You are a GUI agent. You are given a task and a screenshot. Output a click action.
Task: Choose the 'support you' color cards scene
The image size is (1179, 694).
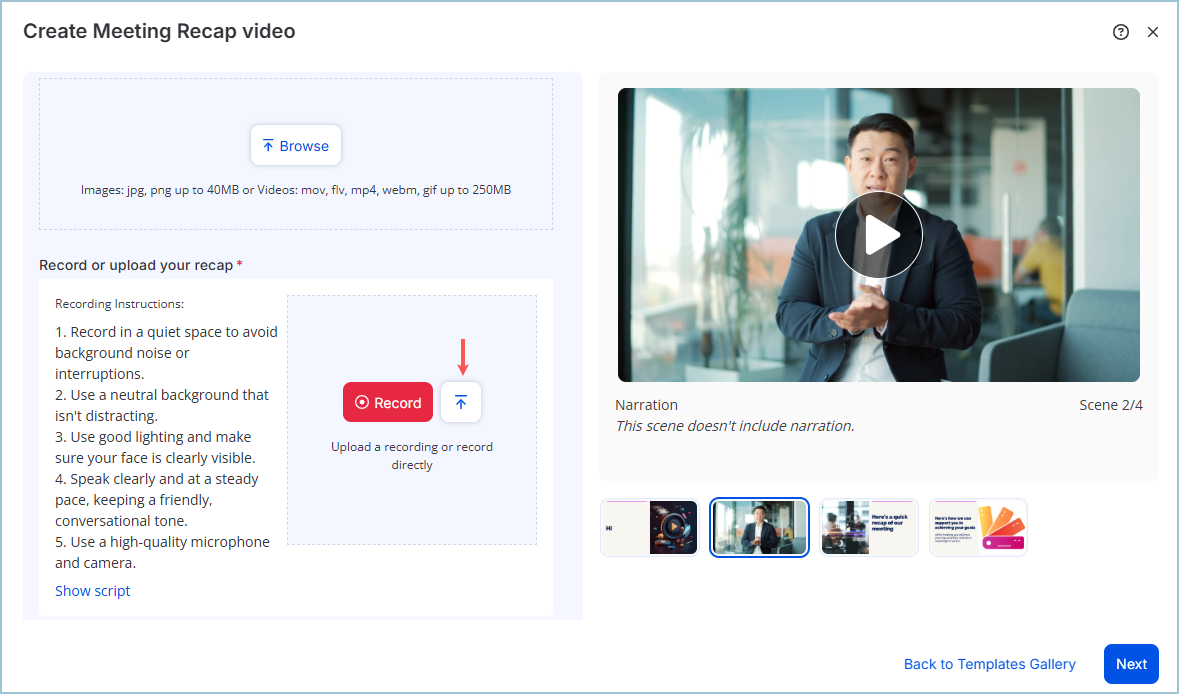coord(978,527)
